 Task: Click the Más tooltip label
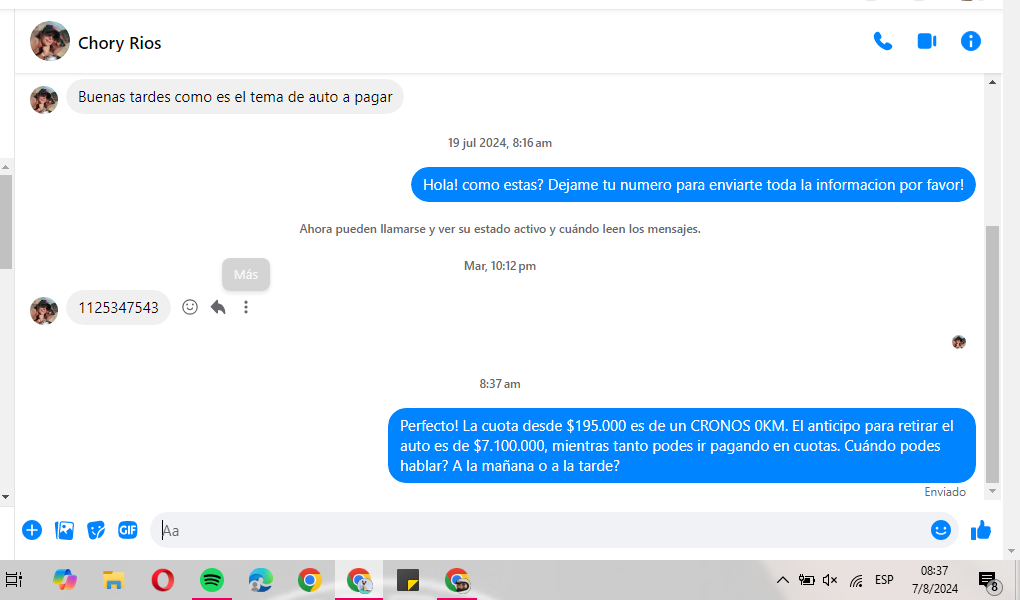[246, 275]
